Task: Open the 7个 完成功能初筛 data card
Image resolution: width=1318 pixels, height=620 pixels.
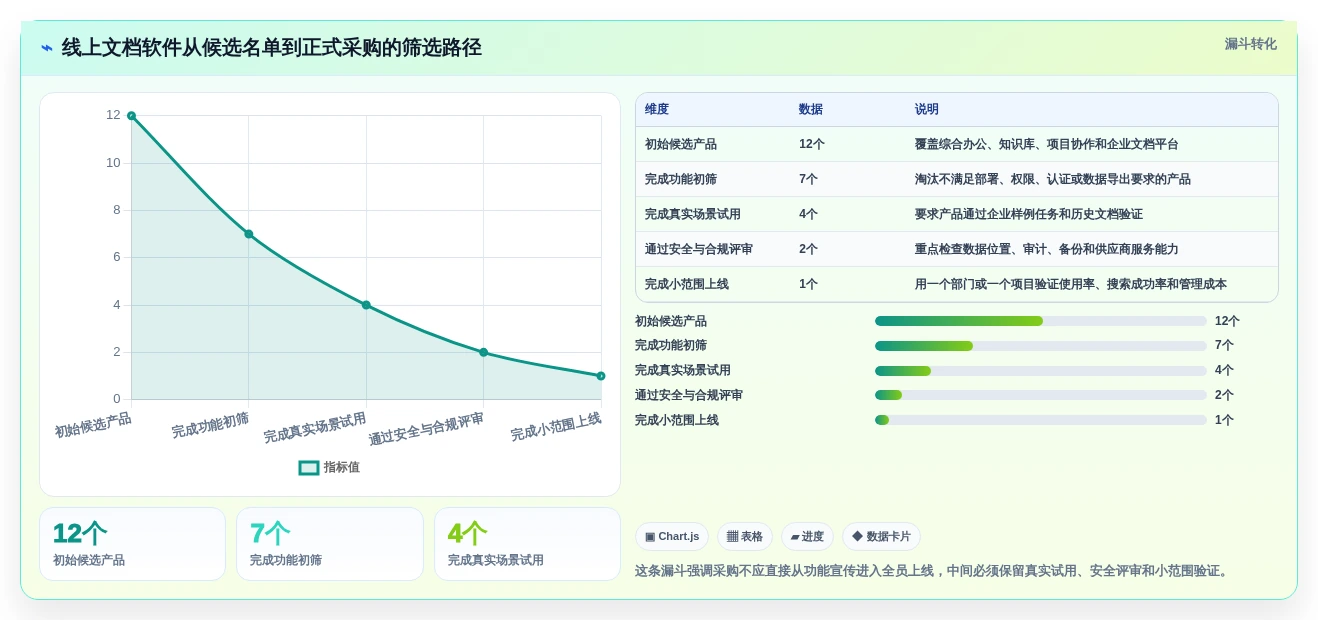Action: pyautogui.click(x=330, y=544)
